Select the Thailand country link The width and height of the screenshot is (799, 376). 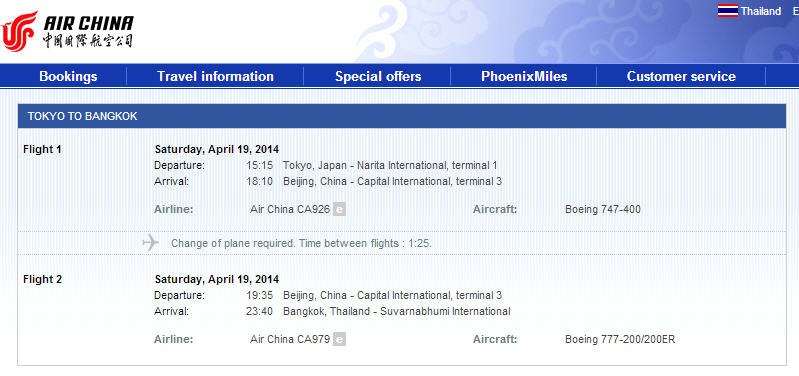(761, 11)
